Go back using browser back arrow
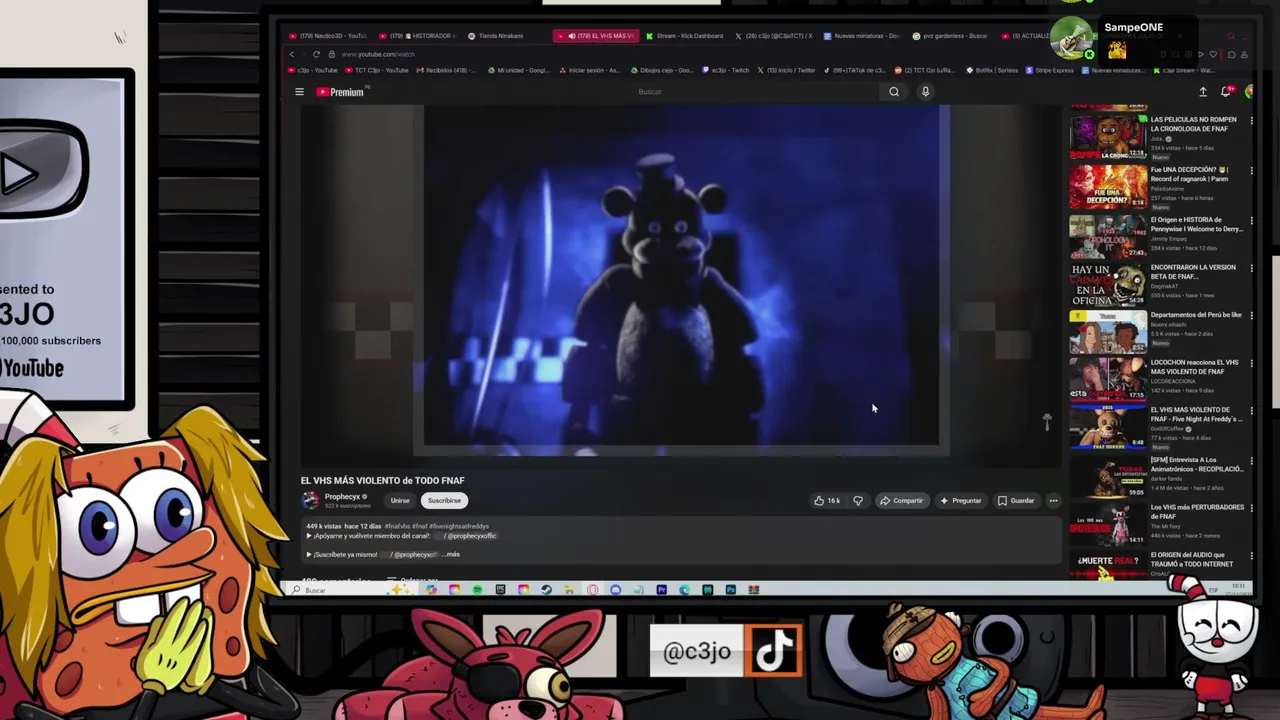This screenshot has width=1280, height=720. coord(292,54)
